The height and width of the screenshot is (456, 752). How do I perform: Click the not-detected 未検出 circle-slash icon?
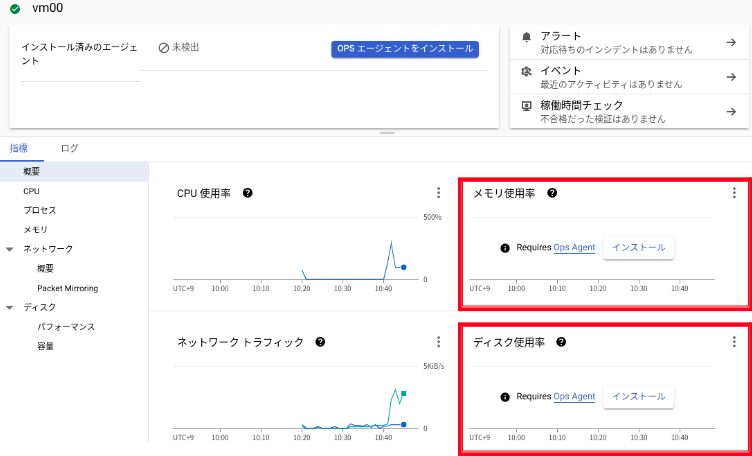[x=164, y=48]
